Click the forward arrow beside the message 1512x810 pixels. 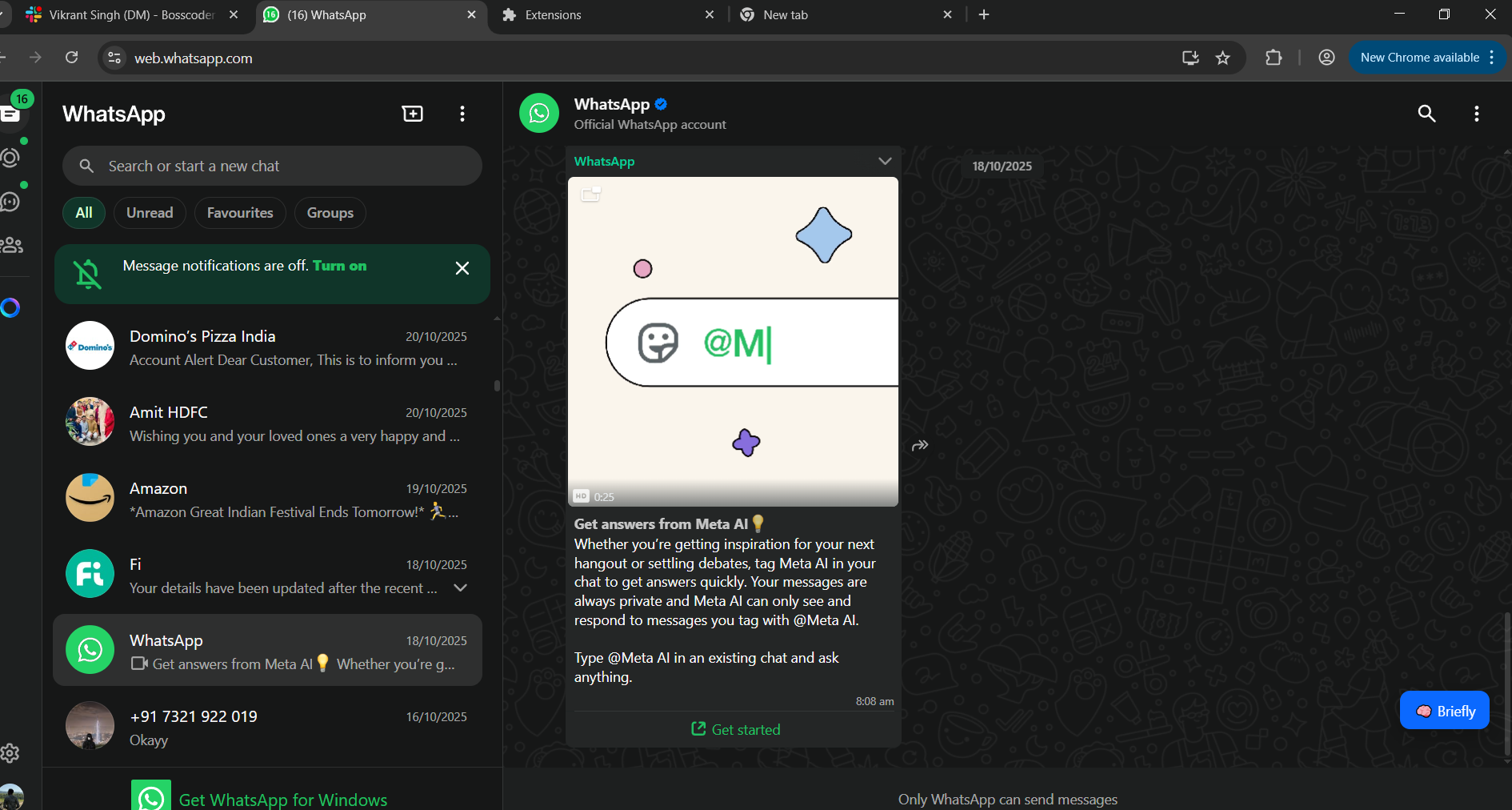coord(920,445)
